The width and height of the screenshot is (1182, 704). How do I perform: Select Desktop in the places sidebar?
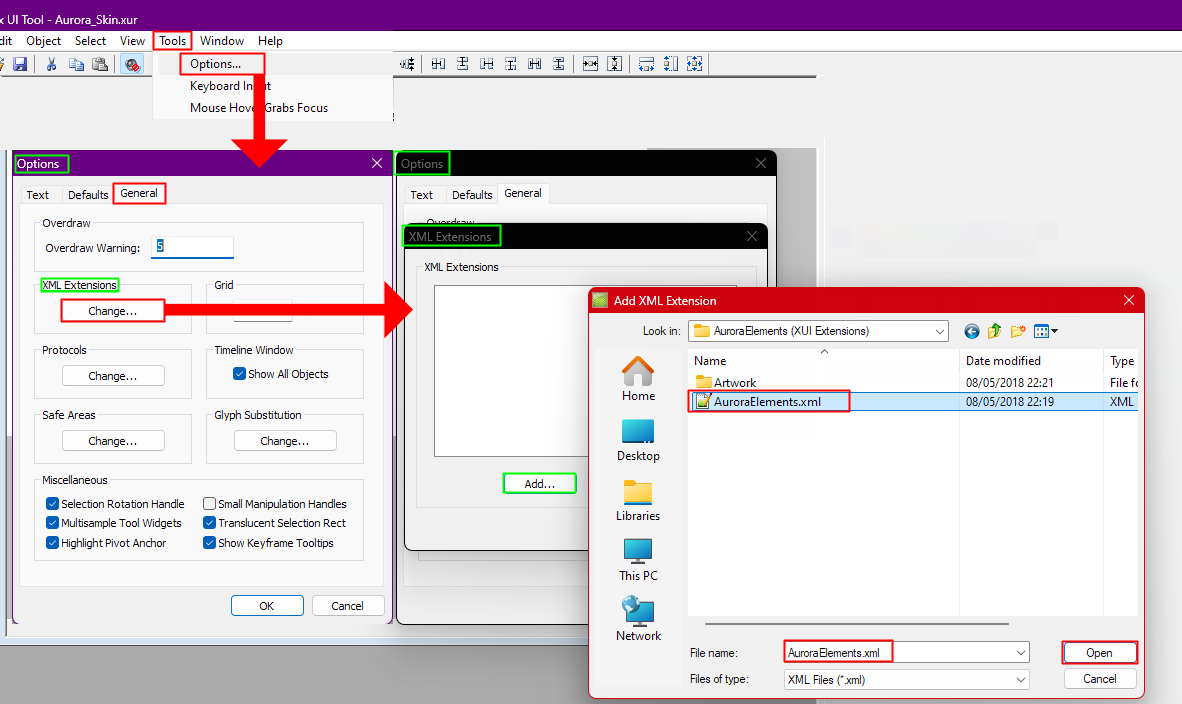pos(638,441)
